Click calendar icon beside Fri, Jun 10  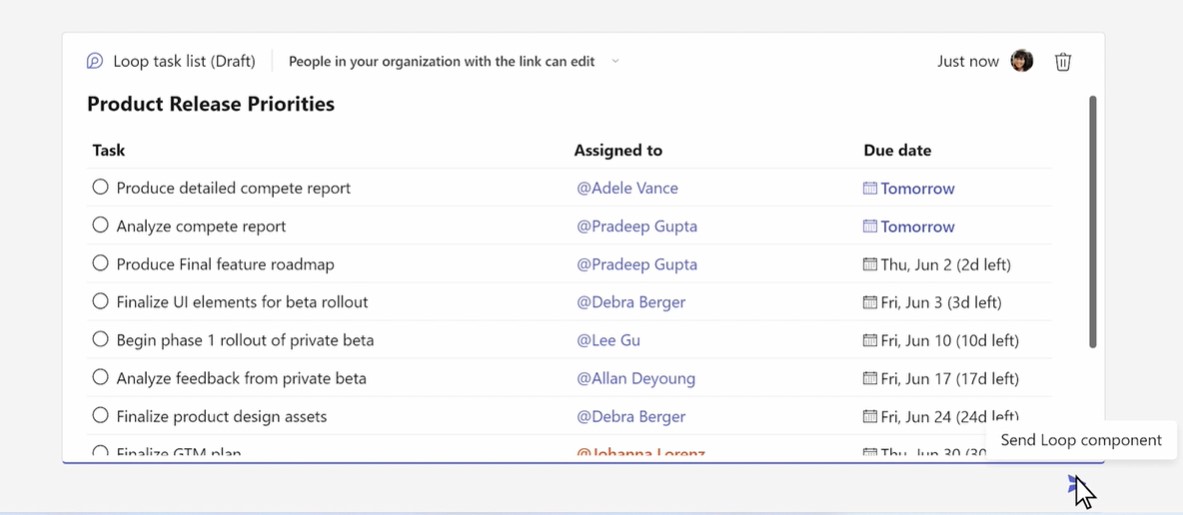tap(870, 340)
